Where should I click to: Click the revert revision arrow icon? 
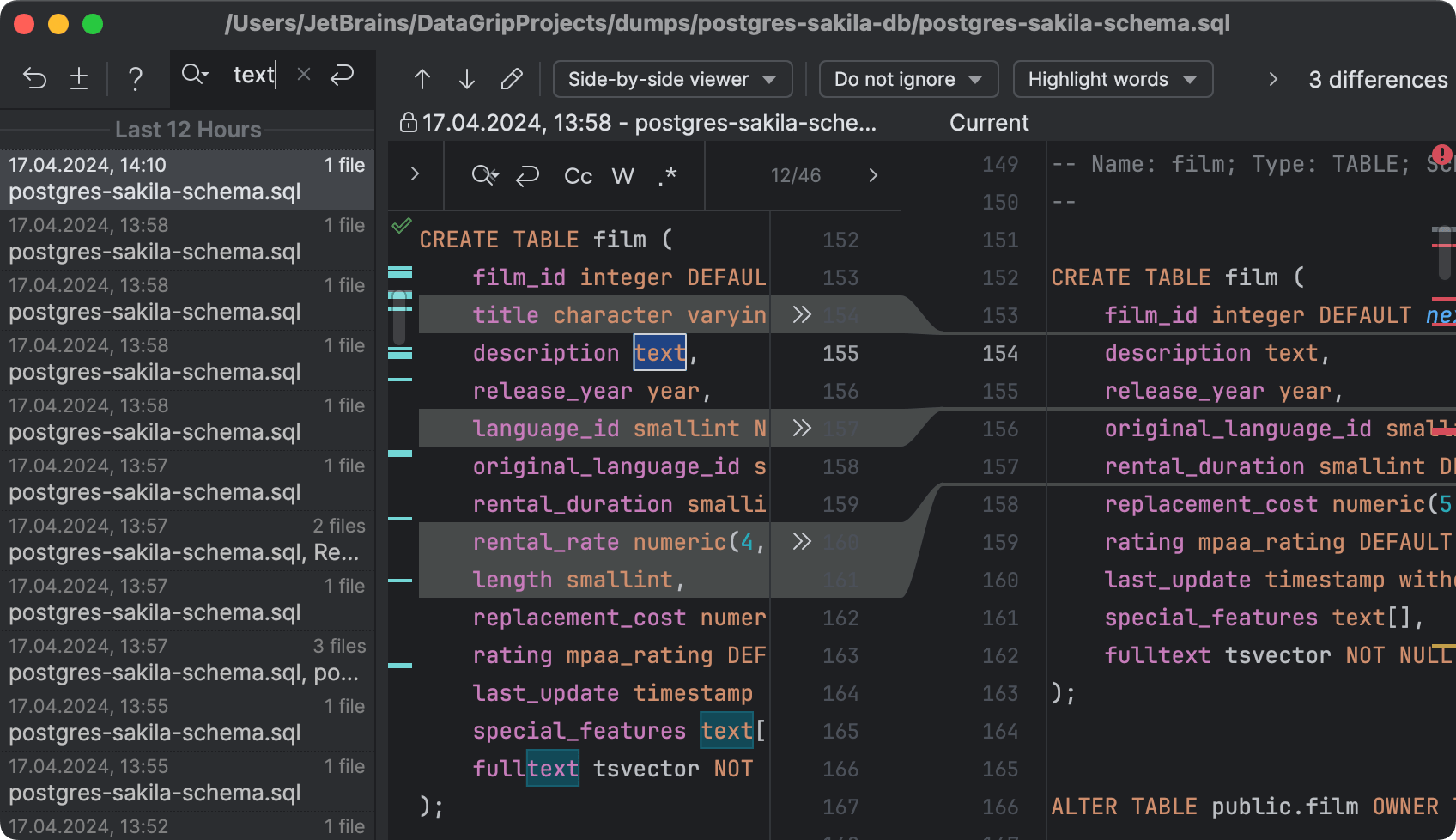[x=34, y=78]
